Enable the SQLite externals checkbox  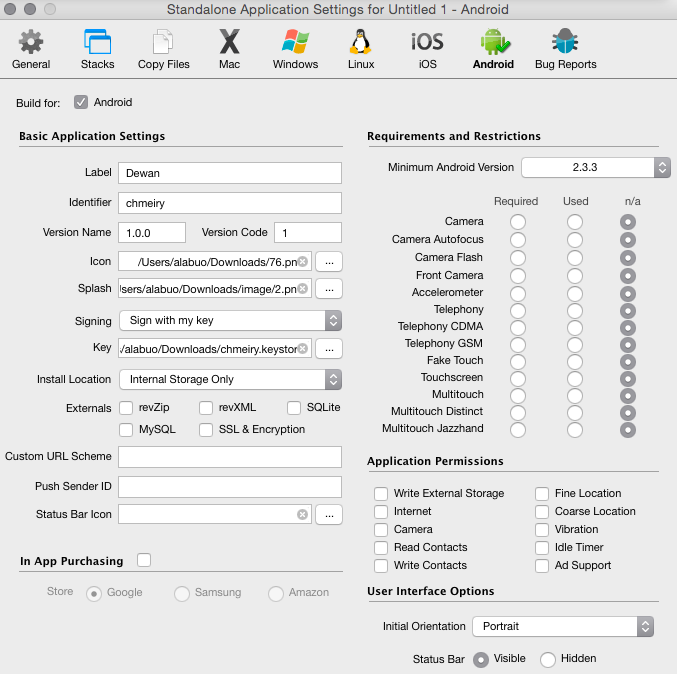294,408
